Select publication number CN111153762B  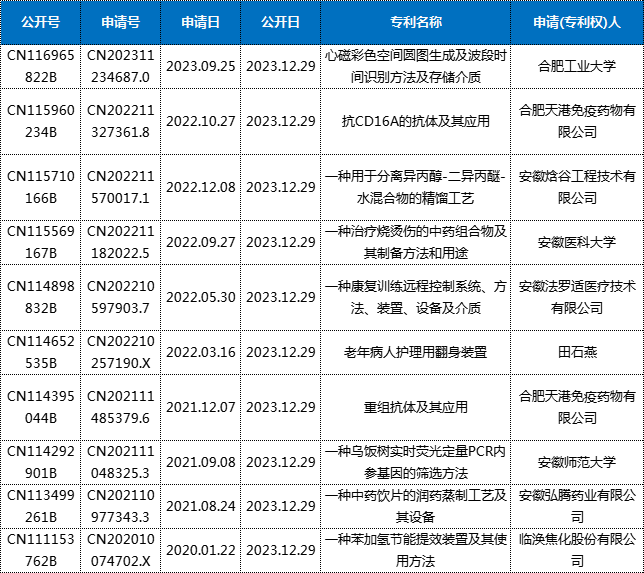[41, 550]
